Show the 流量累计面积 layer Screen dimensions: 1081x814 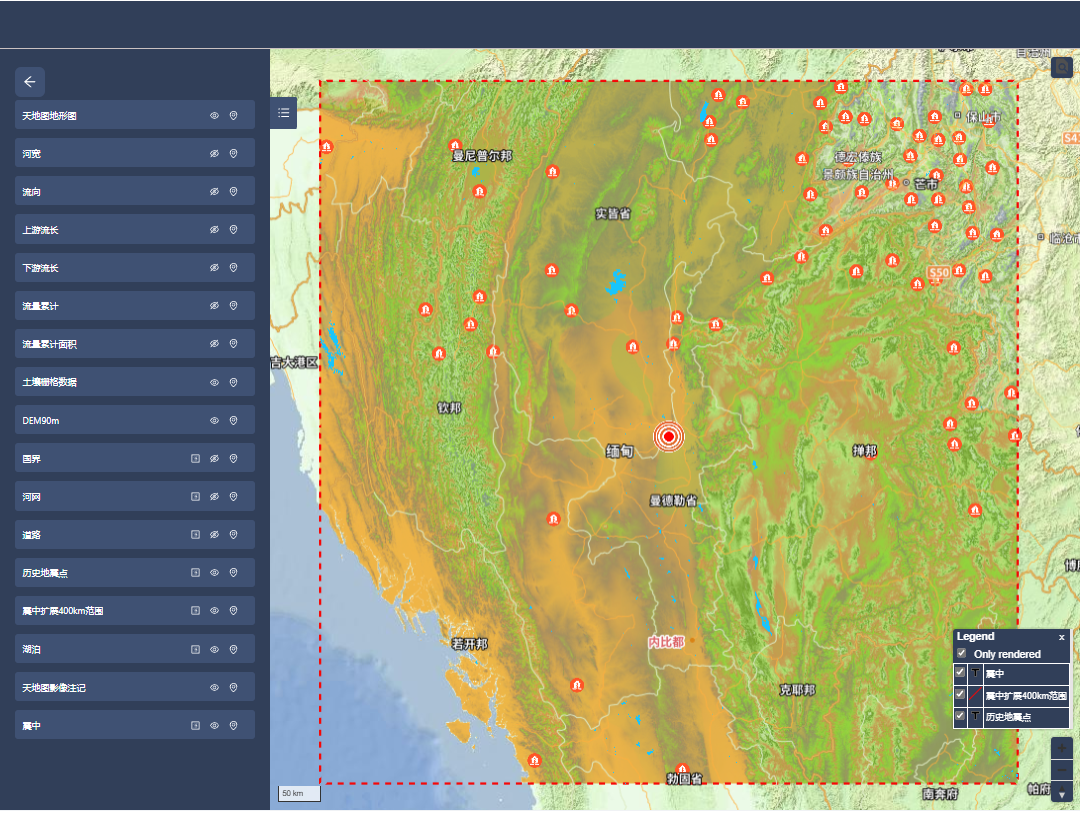click(x=214, y=344)
